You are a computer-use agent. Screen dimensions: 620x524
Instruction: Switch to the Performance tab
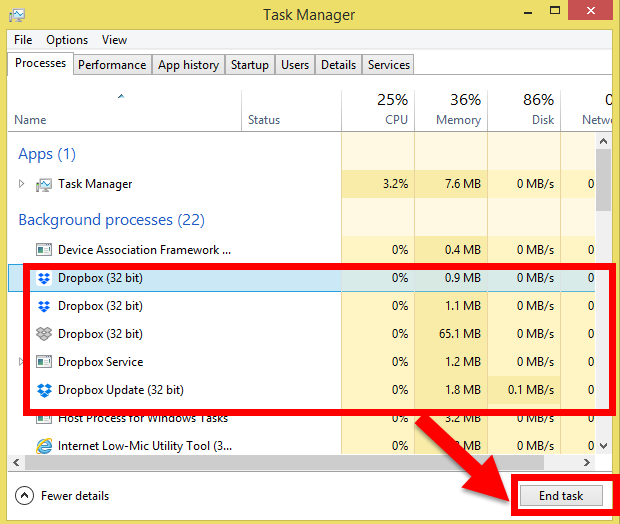112,65
